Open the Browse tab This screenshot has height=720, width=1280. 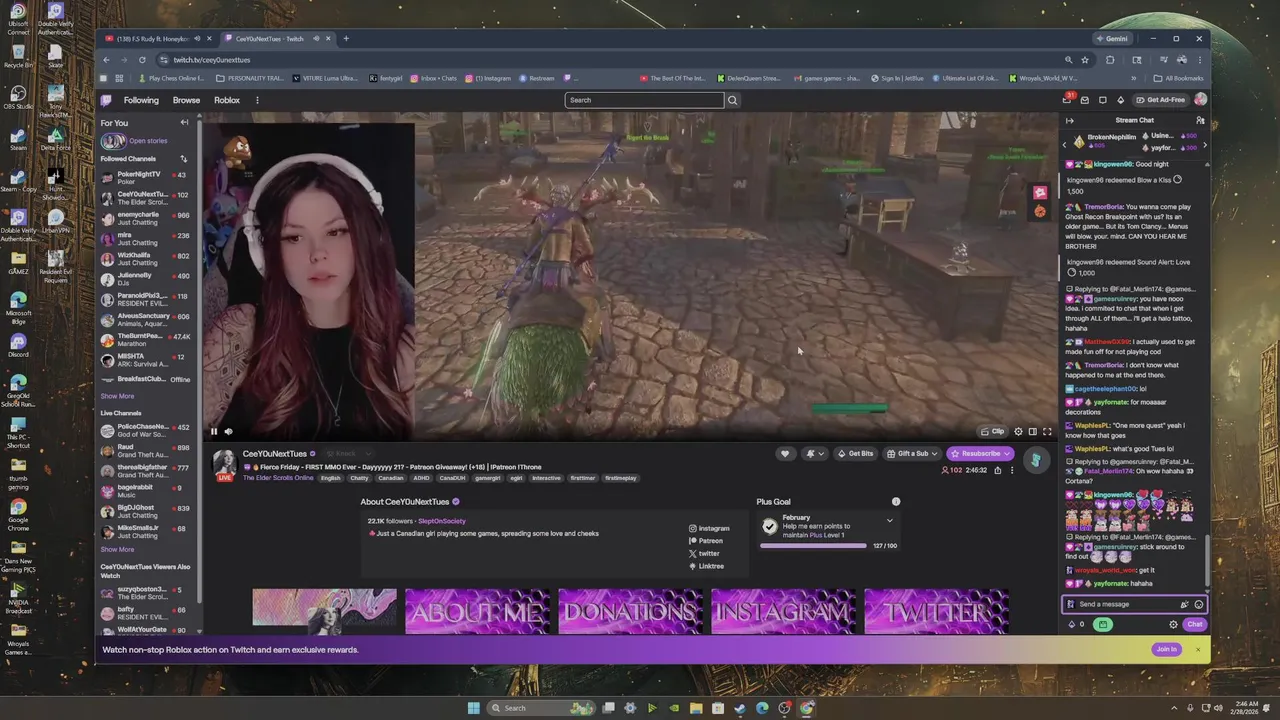pos(186,100)
